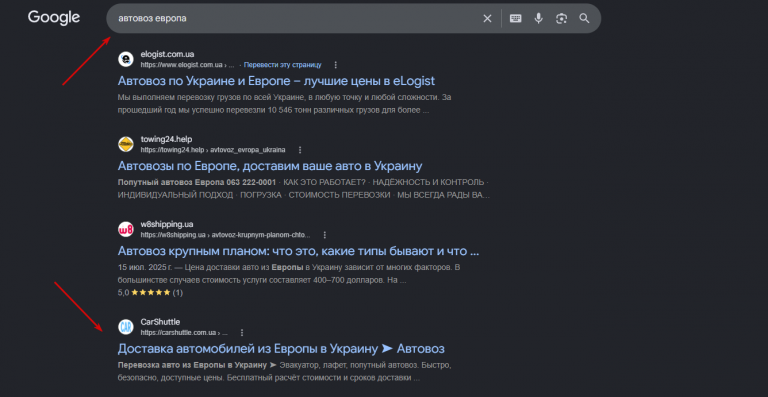Open Автовоз по Украине и Европе result
This screenshot has height=397, width=768.
click(276, 81)
